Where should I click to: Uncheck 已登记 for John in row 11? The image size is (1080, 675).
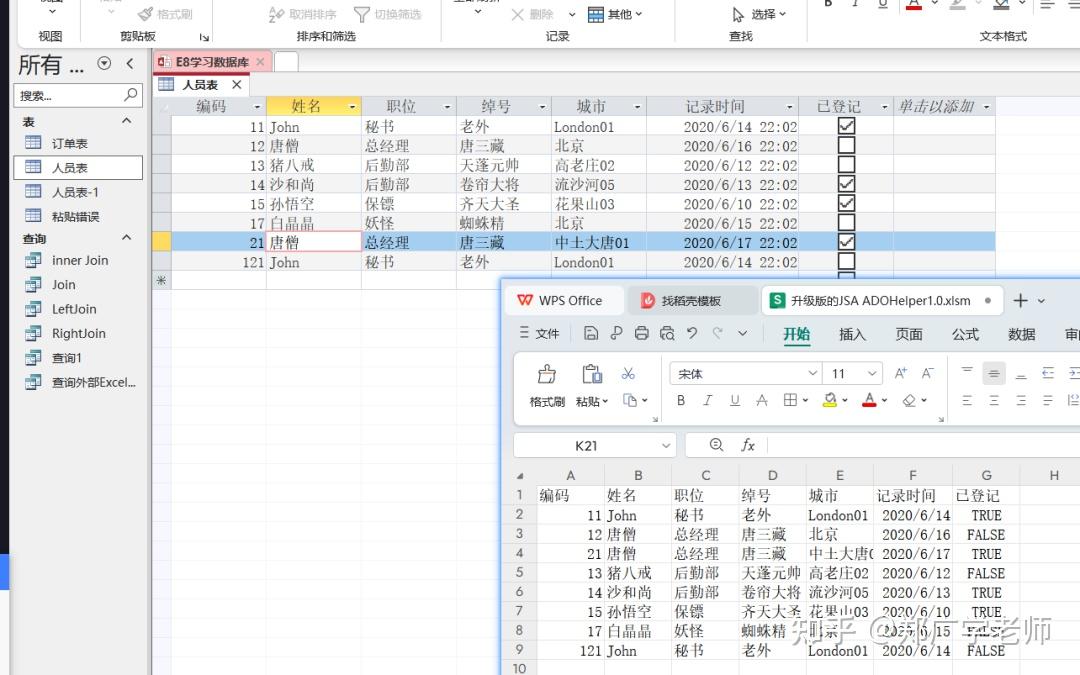[846, 126]
